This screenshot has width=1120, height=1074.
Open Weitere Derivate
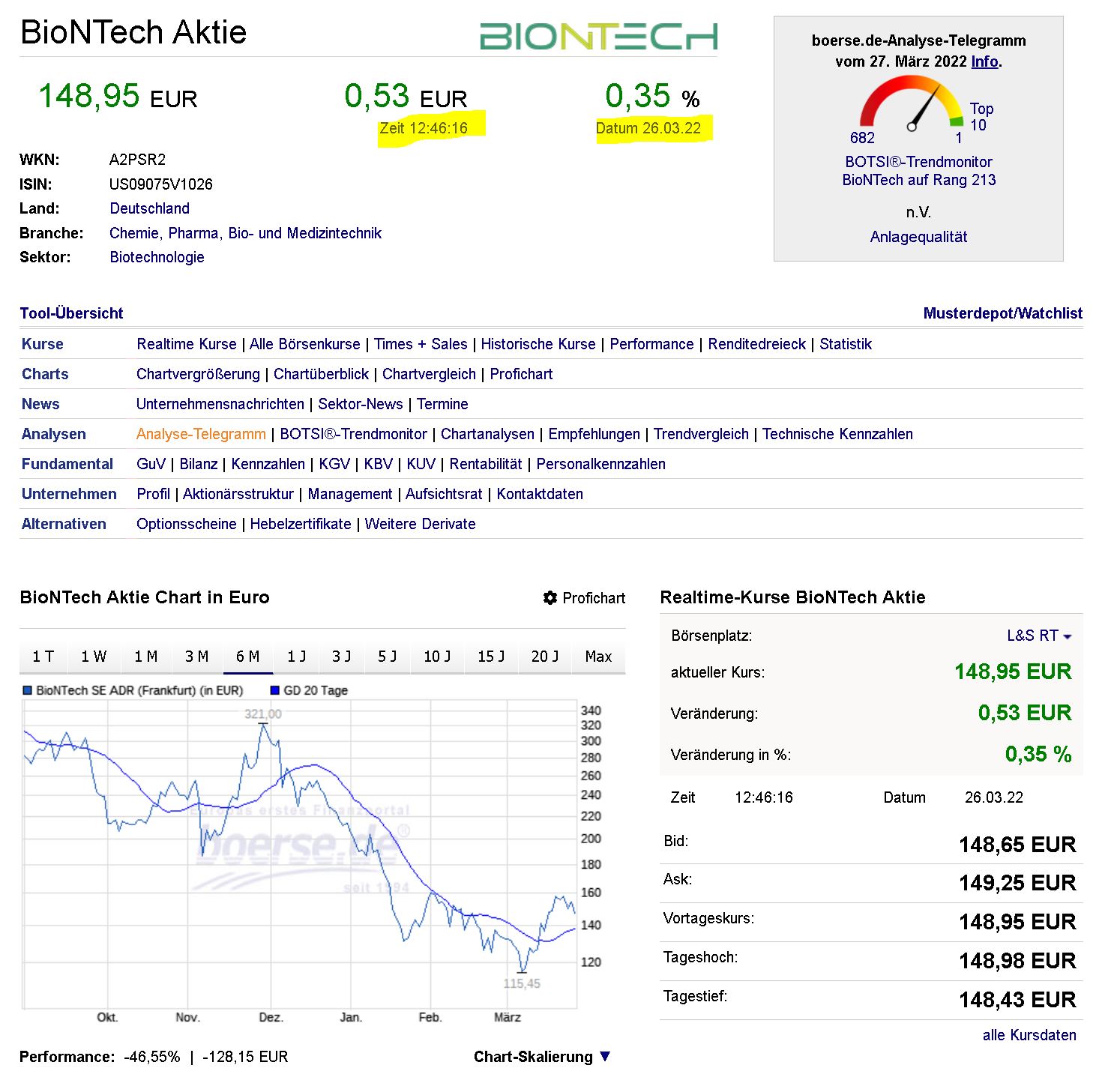point(420,524)
